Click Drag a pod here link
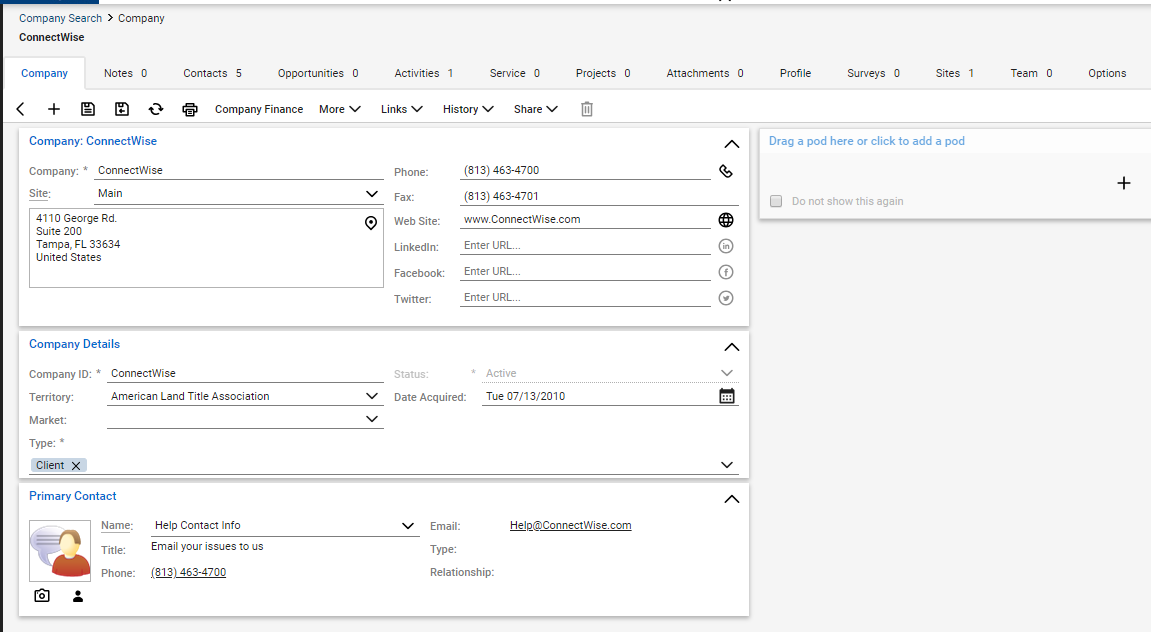The image size is (1151, 632). point(867,141)
